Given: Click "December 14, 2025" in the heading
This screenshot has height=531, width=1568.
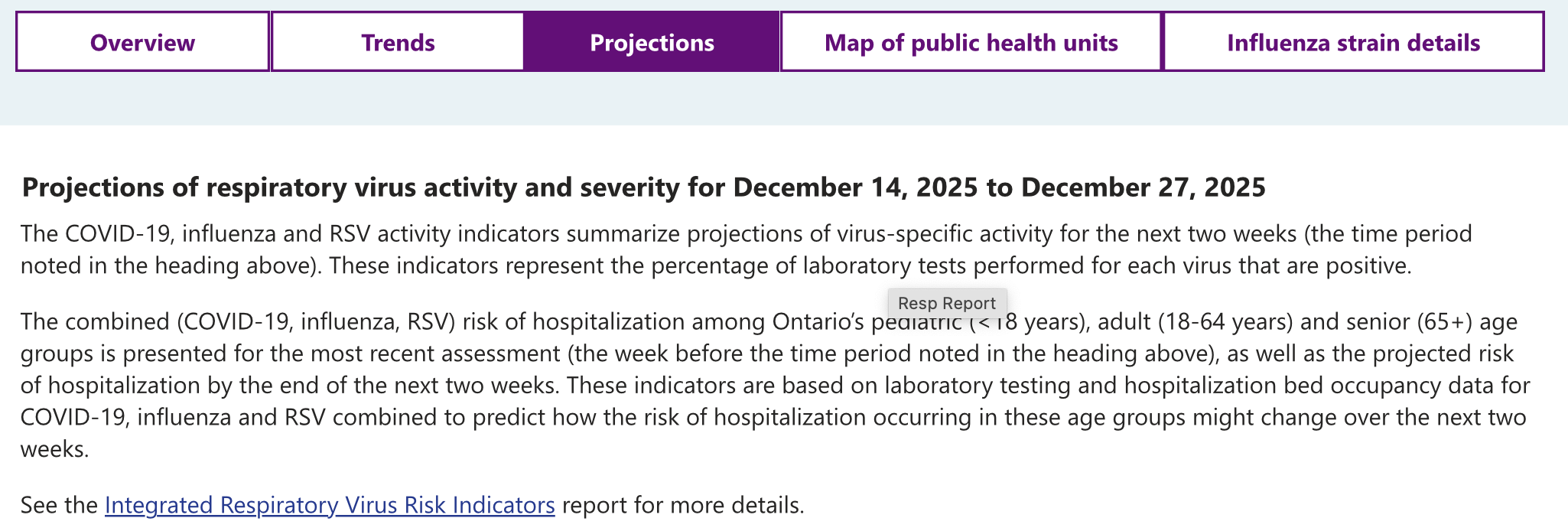Looking at the screenshot, I should [x=855, y=187].
